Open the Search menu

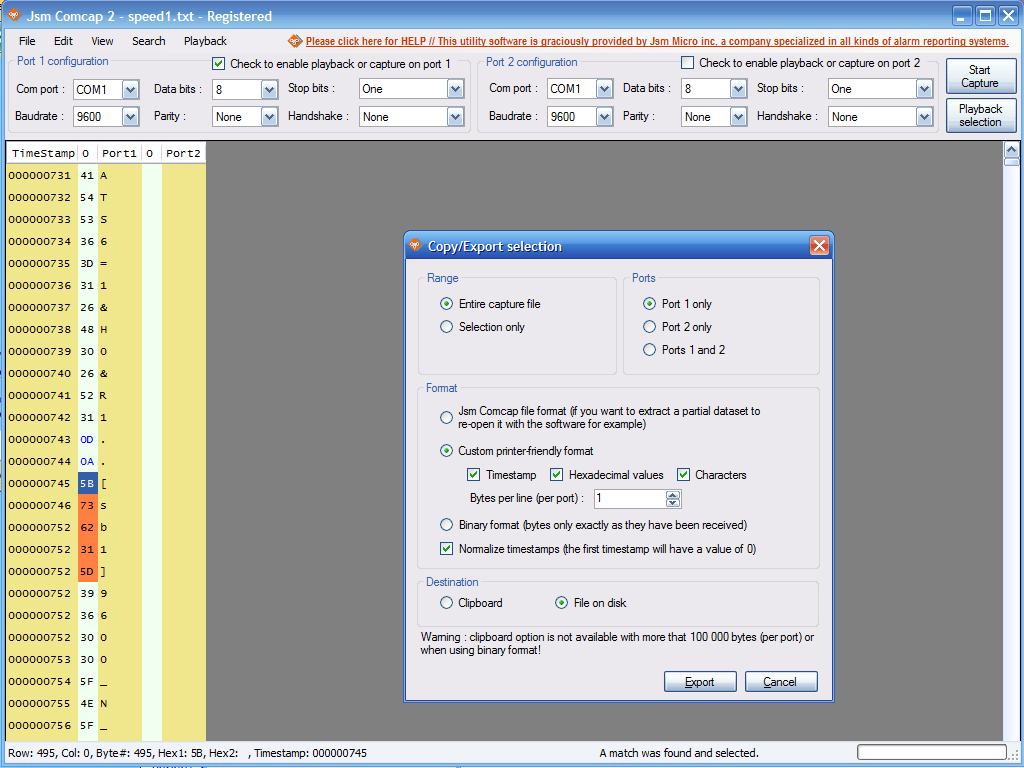[x=148, y=41]
